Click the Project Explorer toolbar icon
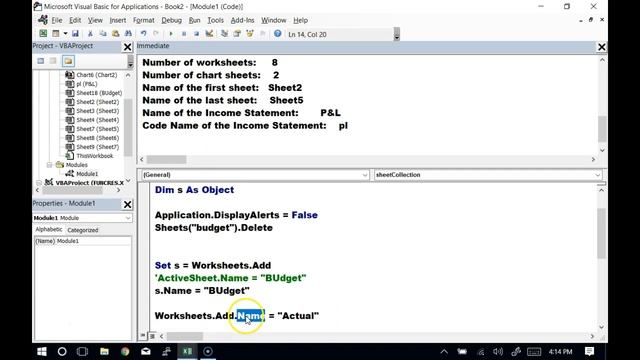The width and height of the screenshot is (640, 360). [x=224, y=34]
